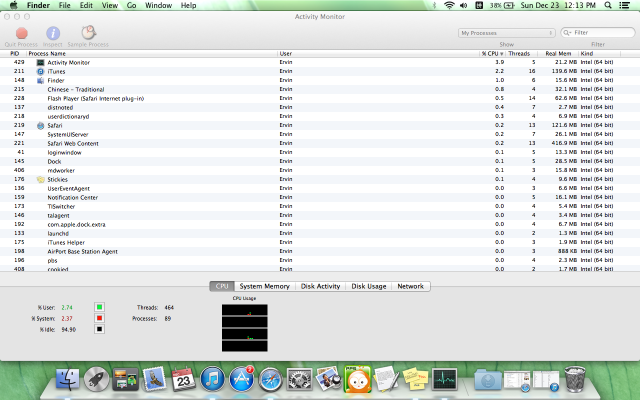Click the CPU Usage graph
This screenshot has height=400, width=640.
pos(244,328)
